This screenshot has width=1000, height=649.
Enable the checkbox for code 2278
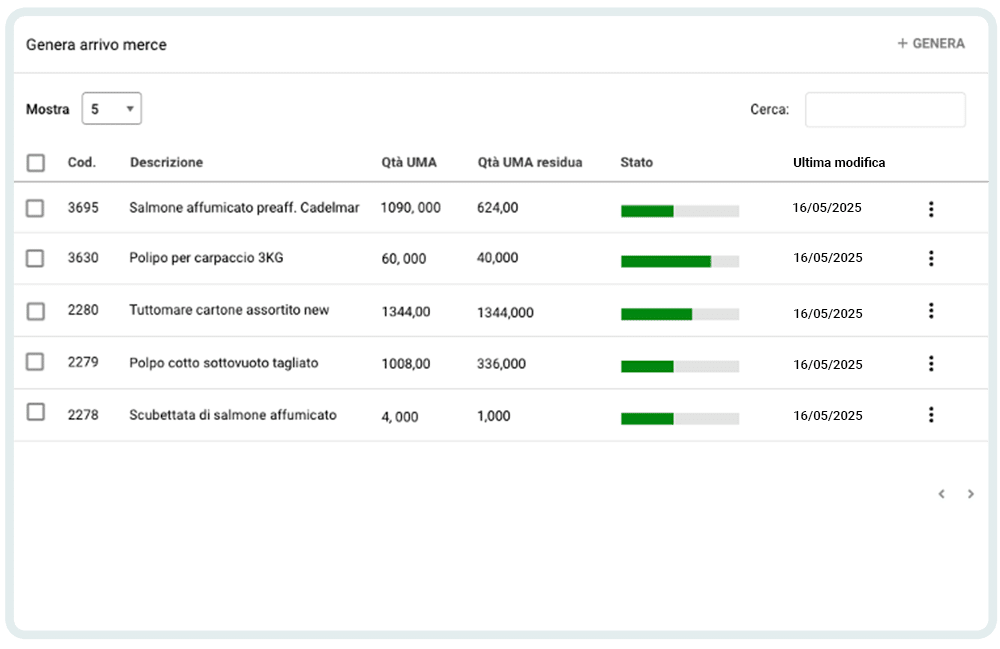pyautogui.click(x=35, y=412)
